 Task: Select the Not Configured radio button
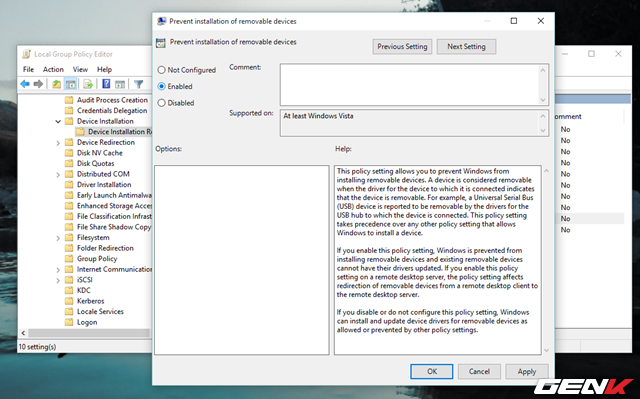pos(162,70)
